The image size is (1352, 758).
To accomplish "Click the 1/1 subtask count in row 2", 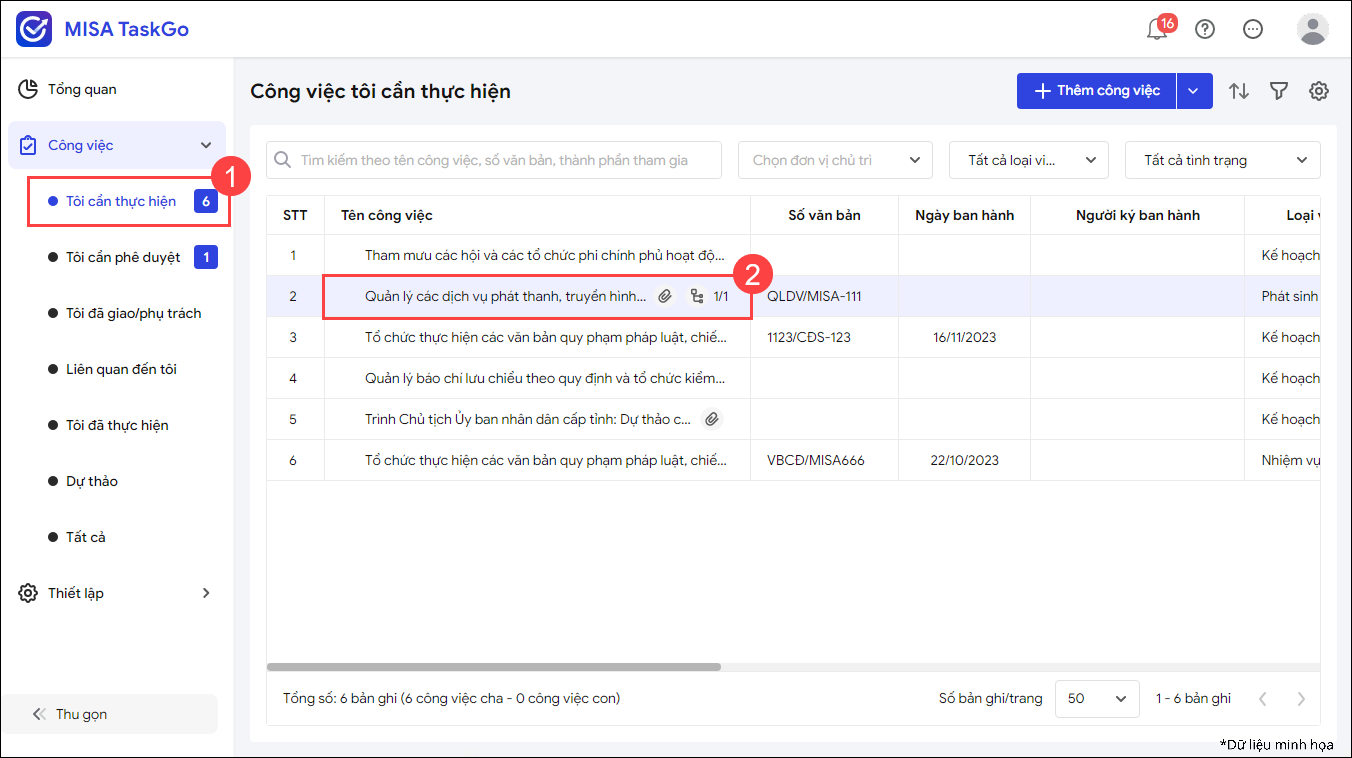I will pyautogui.click(x=721, y=297).
